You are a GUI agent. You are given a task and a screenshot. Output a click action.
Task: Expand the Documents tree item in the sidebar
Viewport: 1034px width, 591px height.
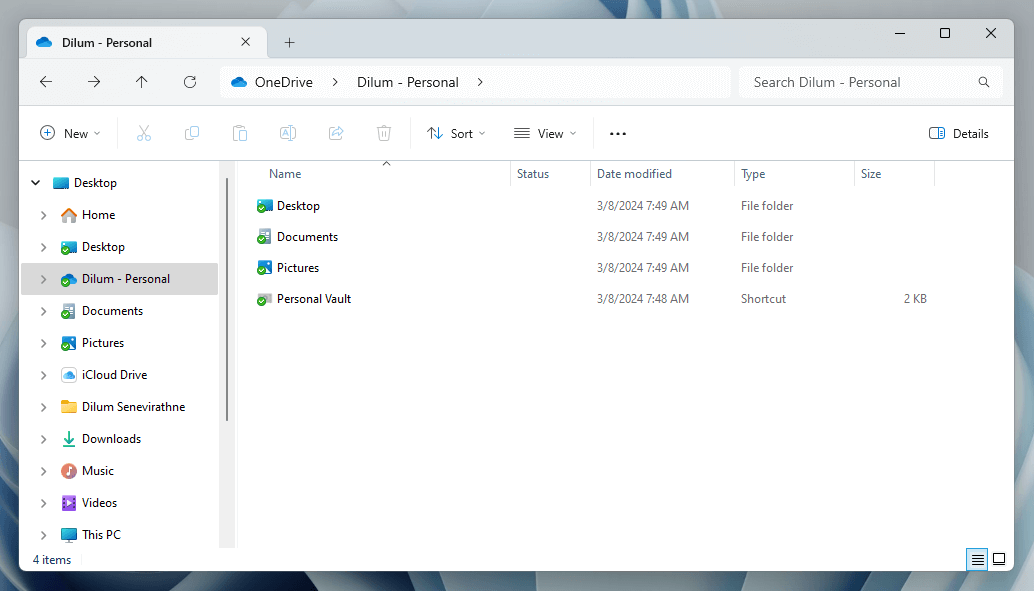point(43,310)
